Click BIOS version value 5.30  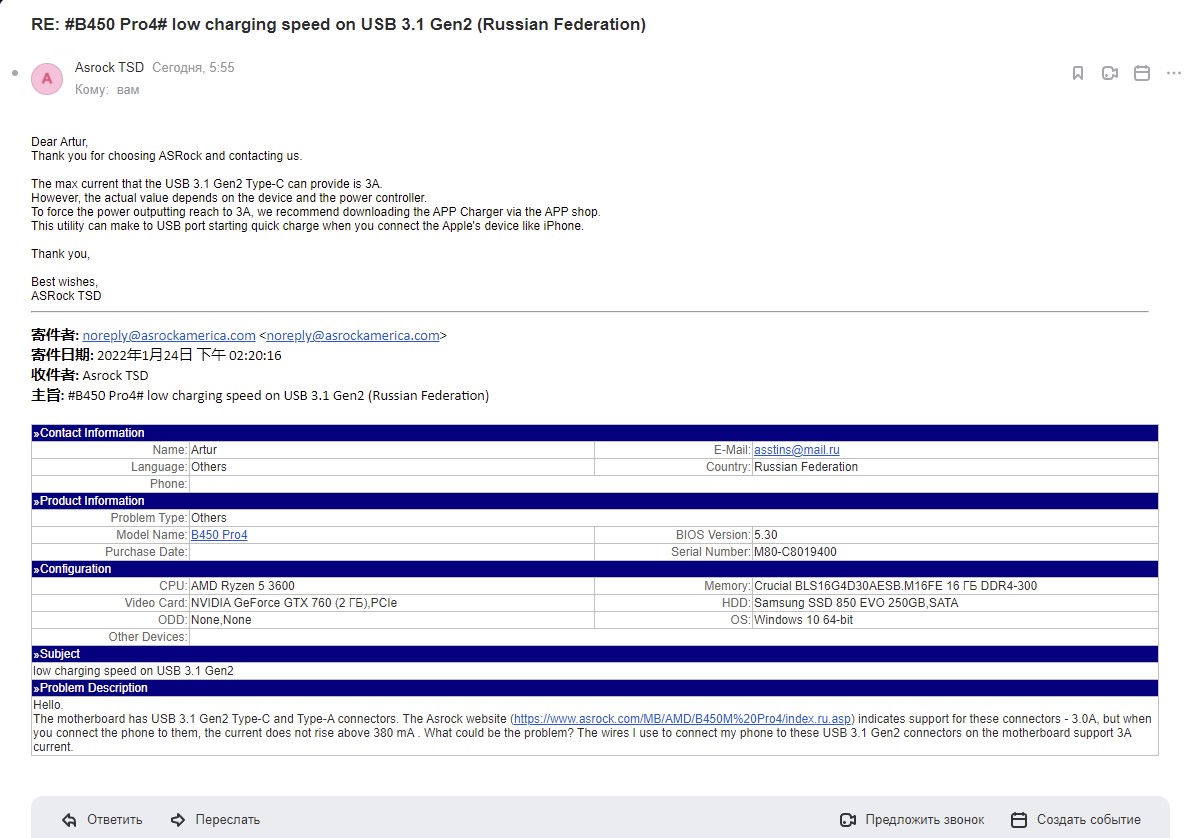765,535
